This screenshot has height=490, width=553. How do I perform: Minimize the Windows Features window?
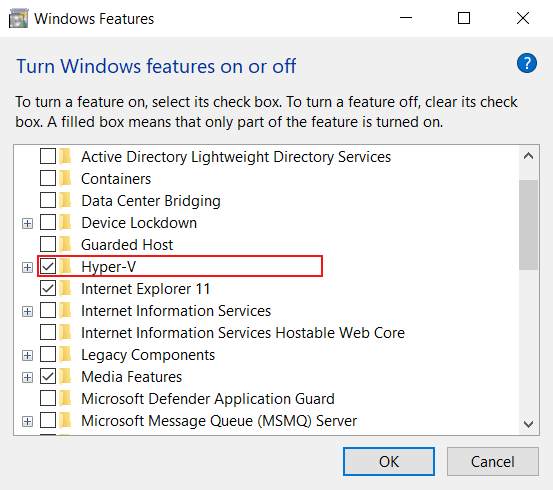click(406, 18)
